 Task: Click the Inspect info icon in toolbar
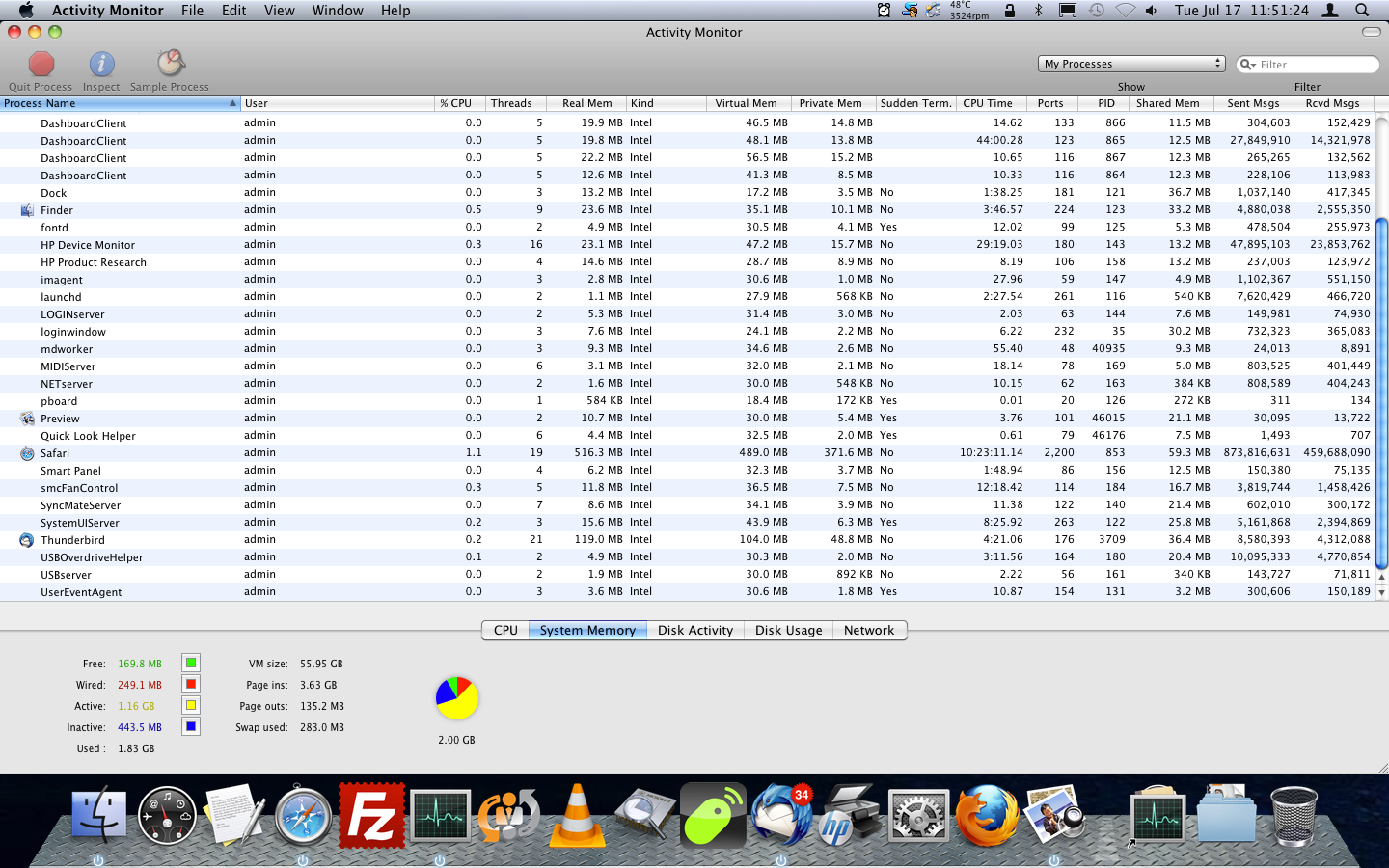pyautogui.click(x=101, y=64)
